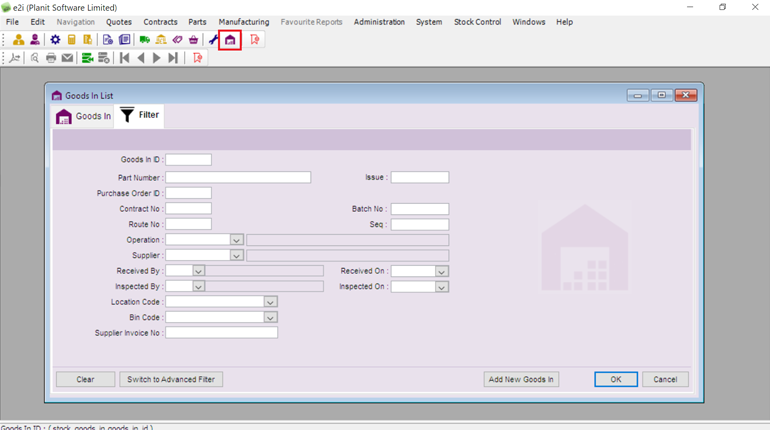
Task: Open the red bookmark icon in top toolbar
Action: (254, 40)
